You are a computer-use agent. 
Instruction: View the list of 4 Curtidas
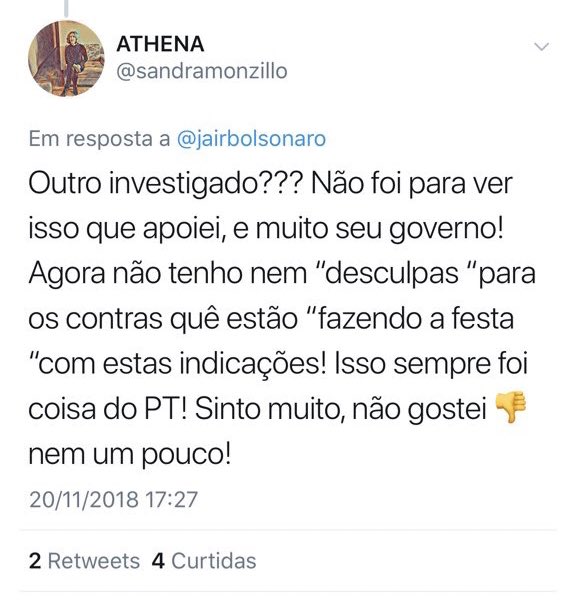(204, 561)
